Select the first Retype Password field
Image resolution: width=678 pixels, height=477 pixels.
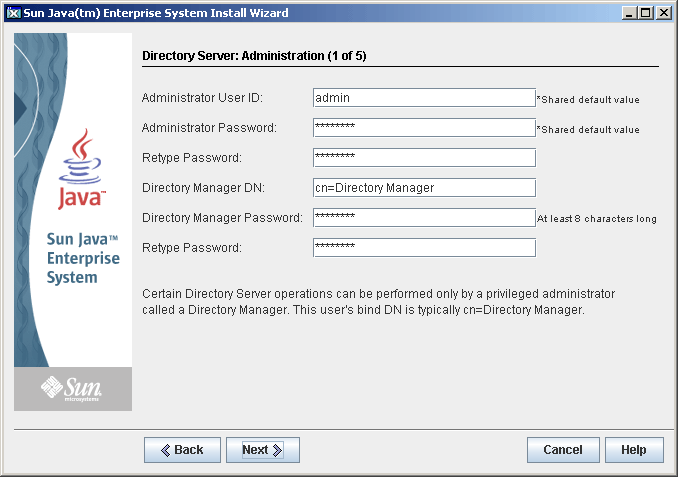click(424, 158)
